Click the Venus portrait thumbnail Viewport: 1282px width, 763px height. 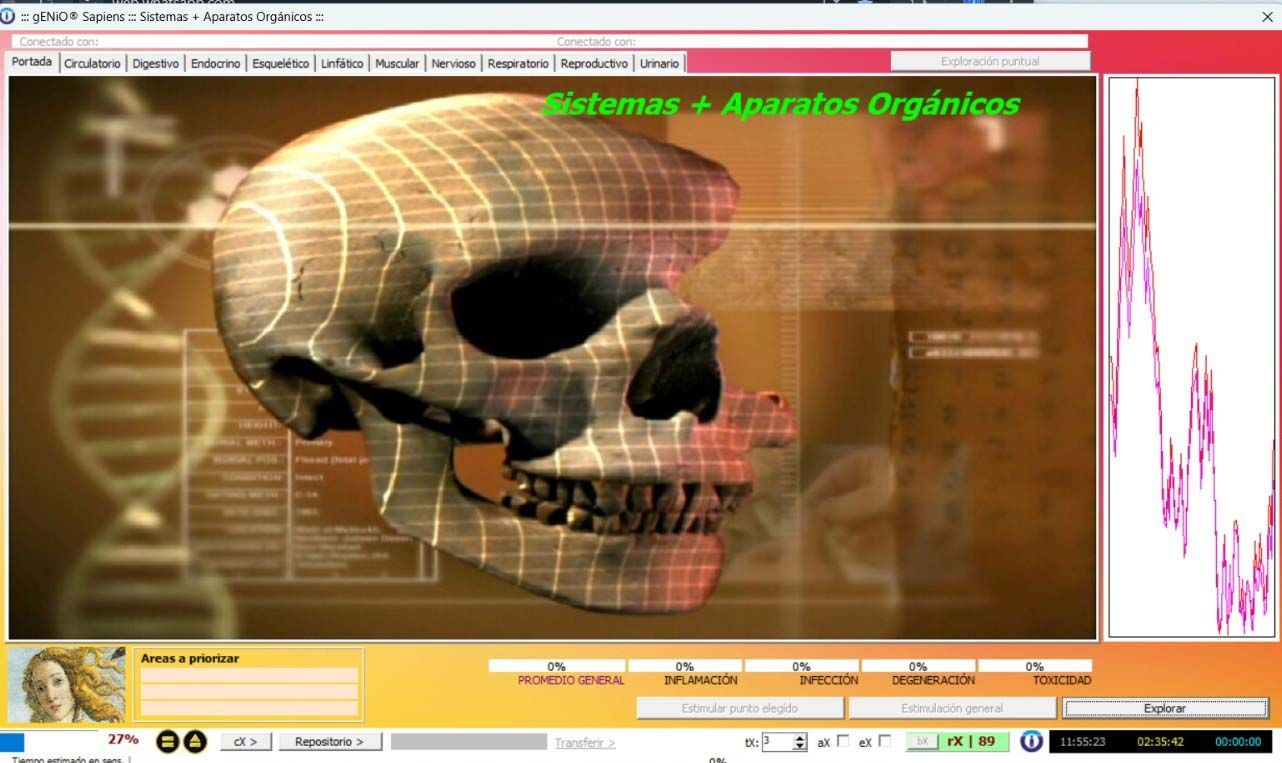coord(67,685)
